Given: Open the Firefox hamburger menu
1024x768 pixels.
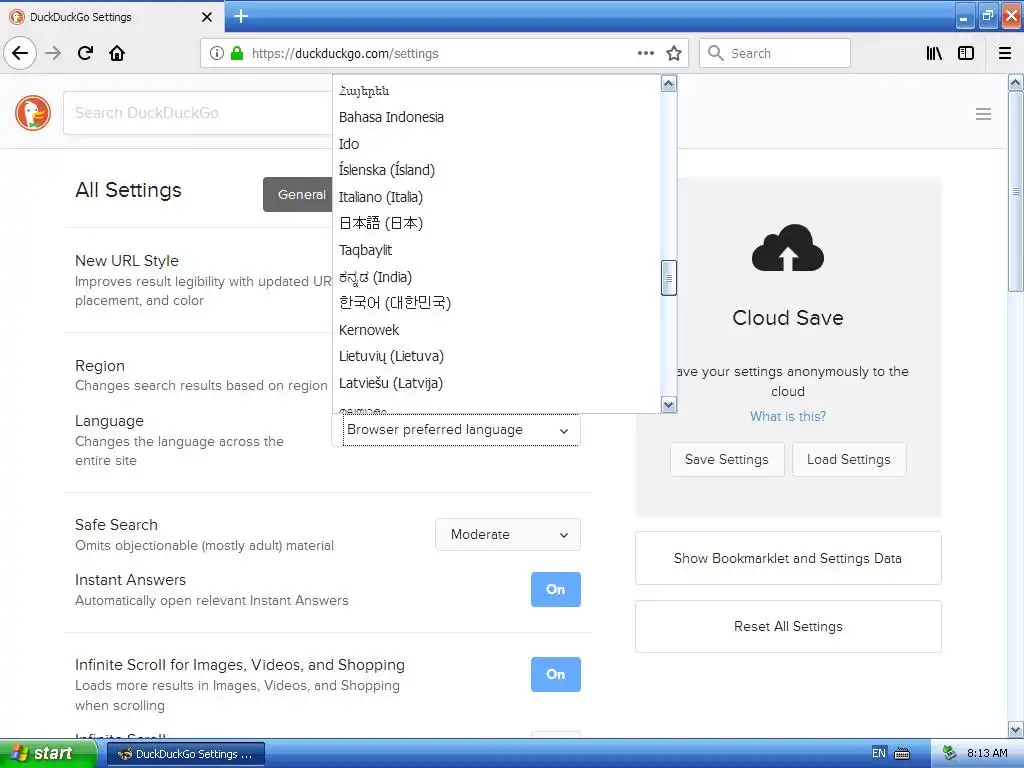Looking at the screenshot, I should pyautogui.click(x=1005, y=53).
